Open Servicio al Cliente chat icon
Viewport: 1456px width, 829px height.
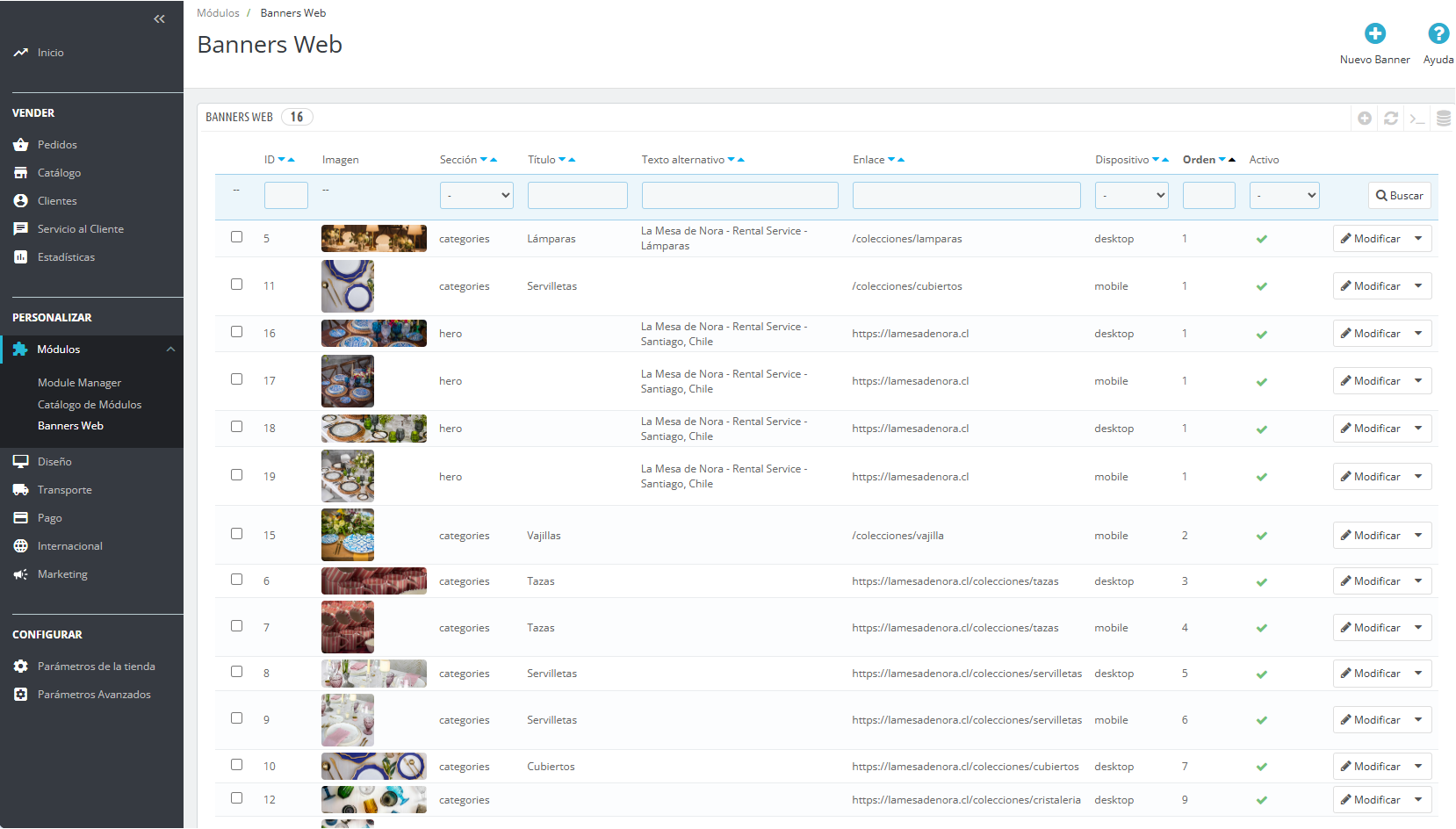pyautogui.click(x=21, y=229)
